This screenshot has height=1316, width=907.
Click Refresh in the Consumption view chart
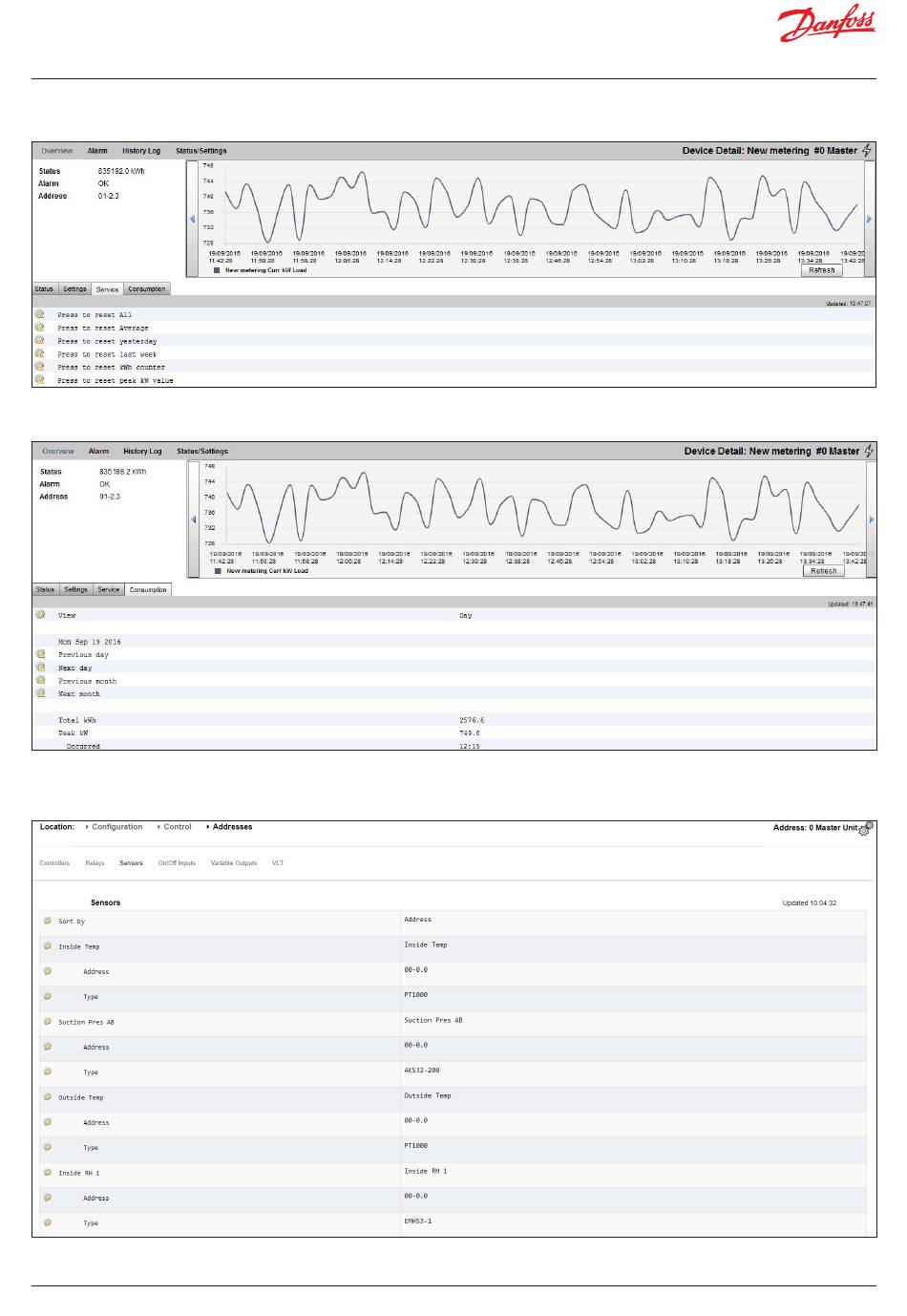point(824,571)
